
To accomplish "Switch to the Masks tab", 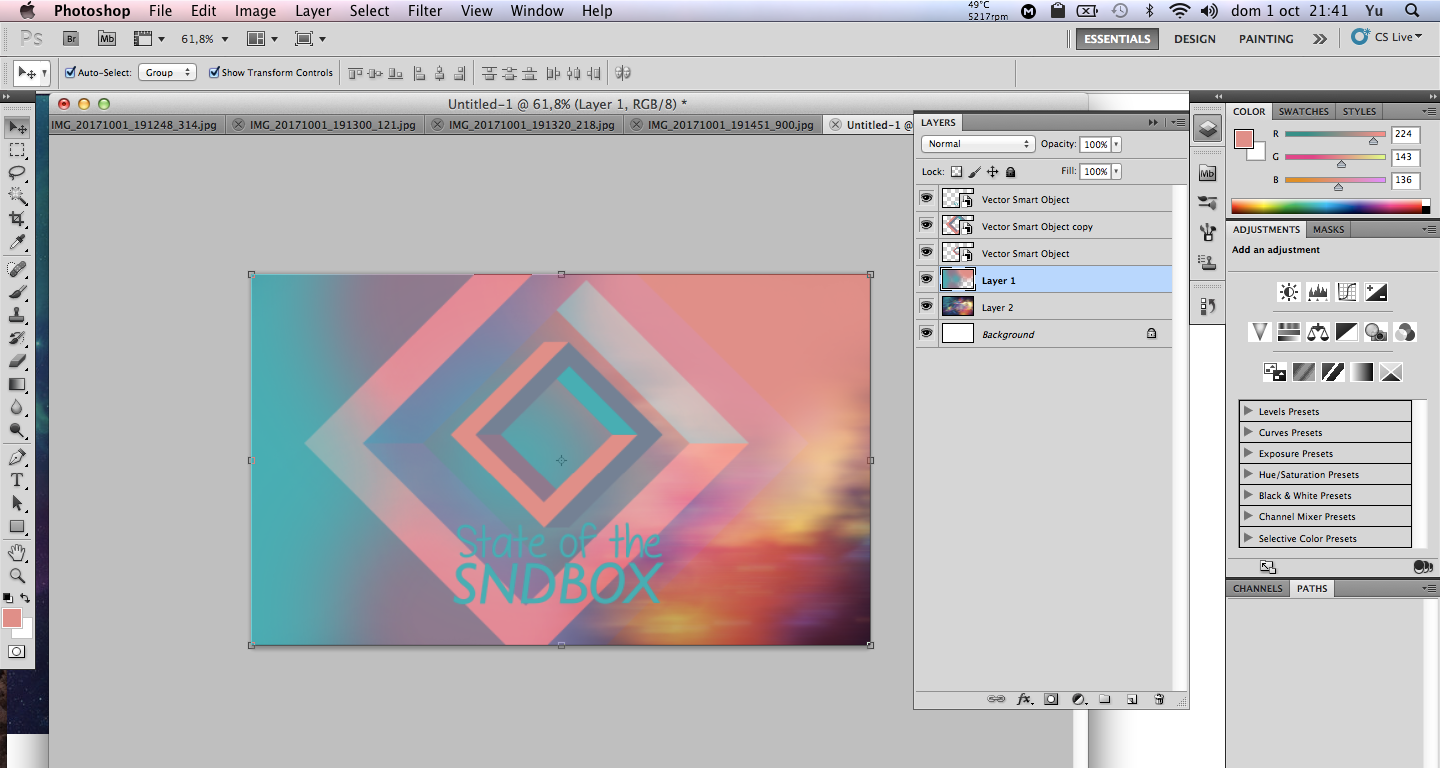I will coord(1328,229).
